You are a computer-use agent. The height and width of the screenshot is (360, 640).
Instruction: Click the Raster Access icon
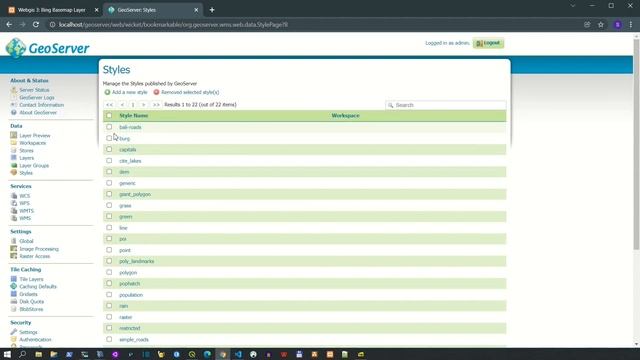click(14, 256)
